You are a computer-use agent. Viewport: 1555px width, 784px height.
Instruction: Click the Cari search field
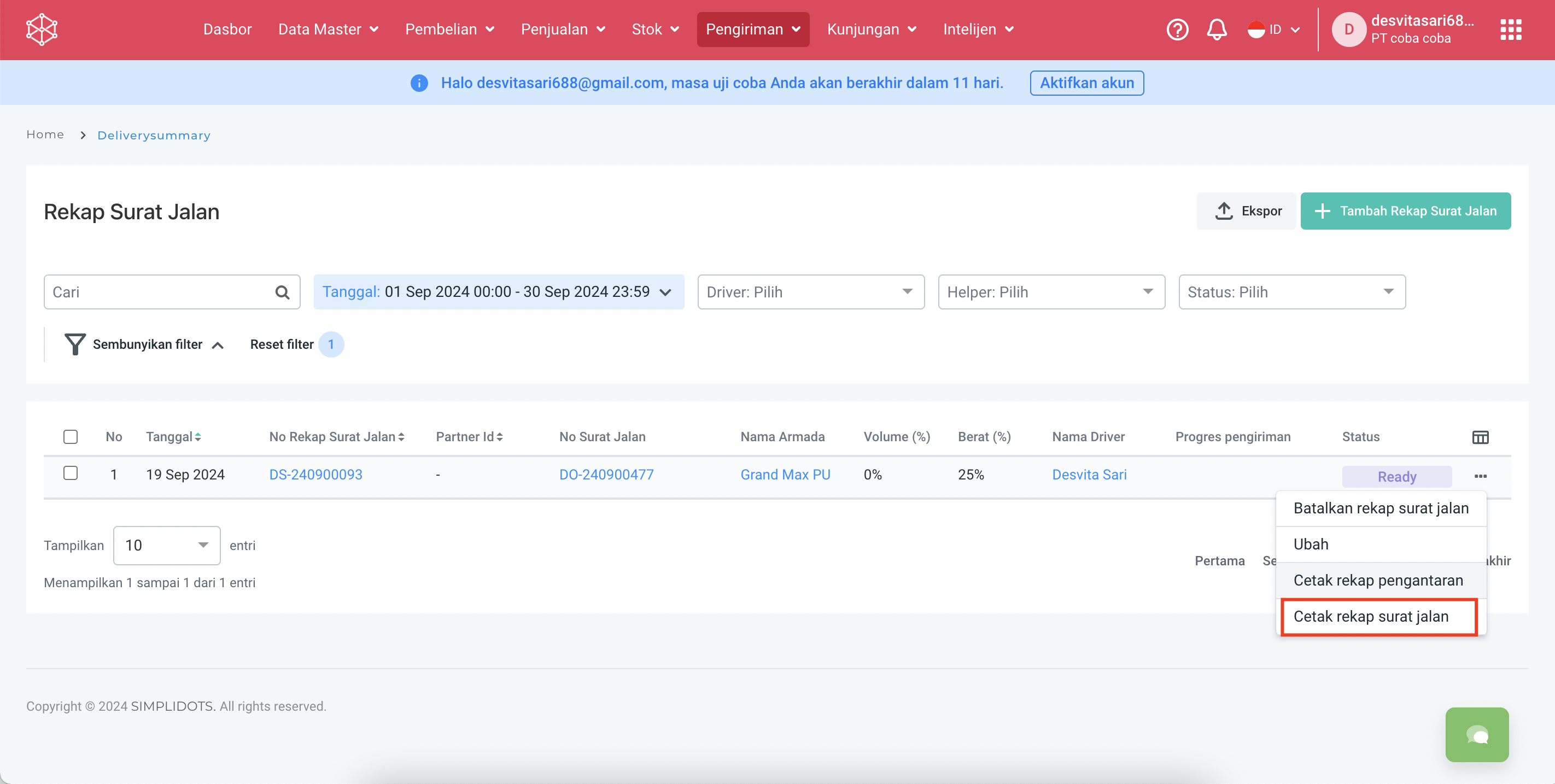point(157,292)
